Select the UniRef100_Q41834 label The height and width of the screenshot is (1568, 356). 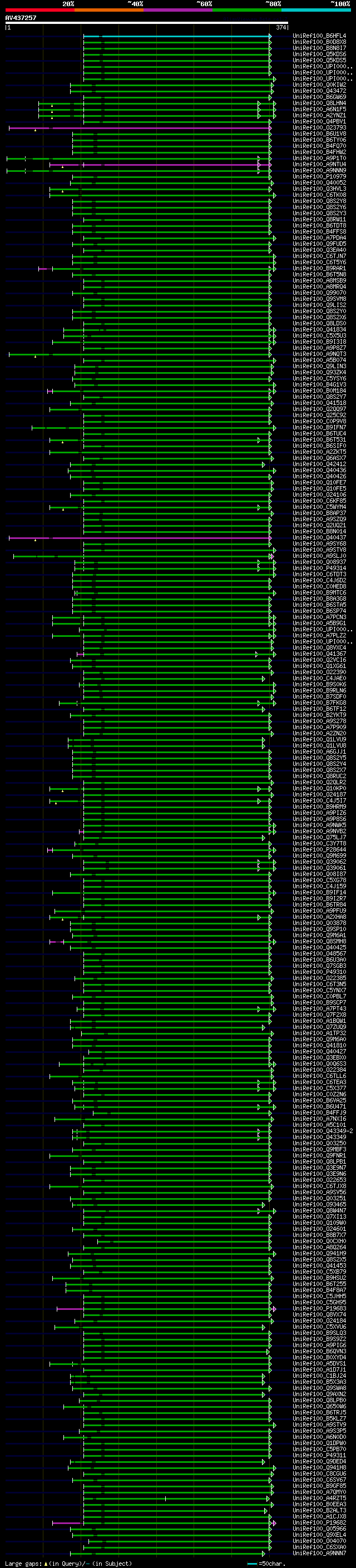pyautogui.click(x=319, y=330)
